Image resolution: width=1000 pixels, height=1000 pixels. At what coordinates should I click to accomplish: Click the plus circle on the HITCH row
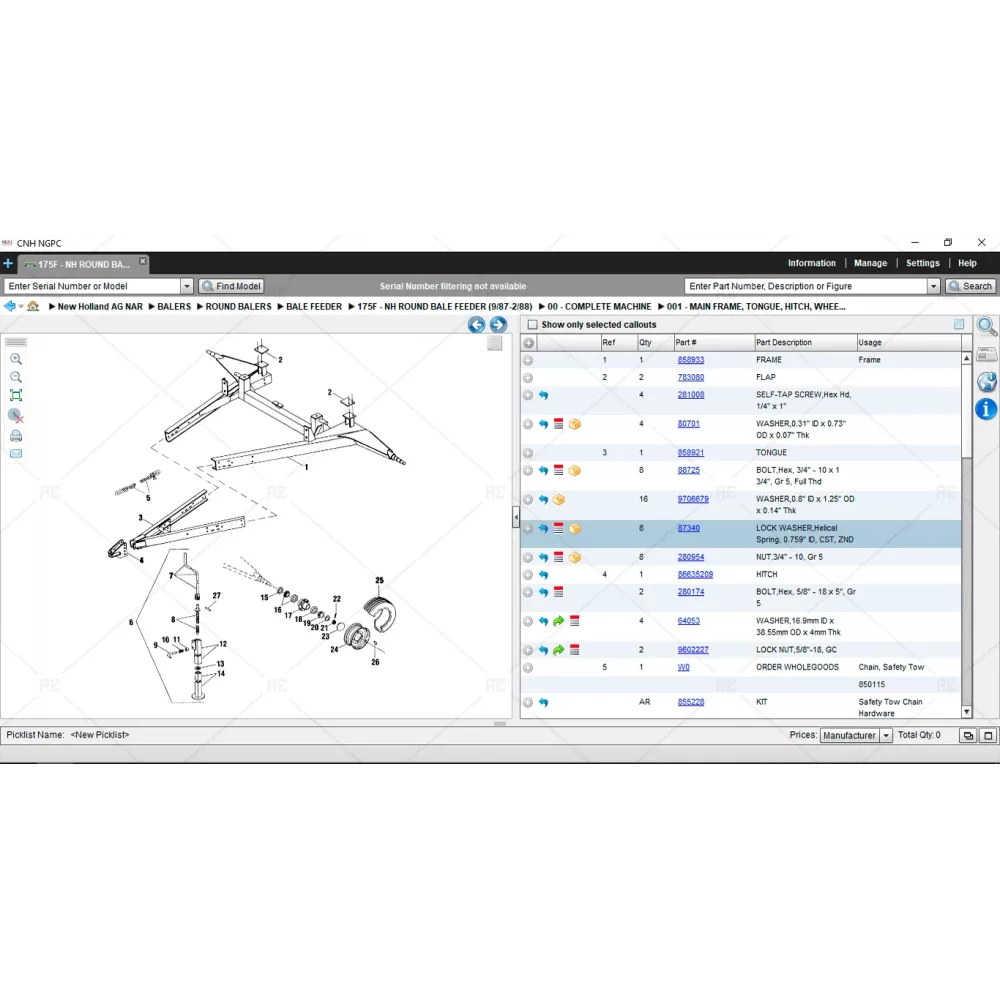528,575
